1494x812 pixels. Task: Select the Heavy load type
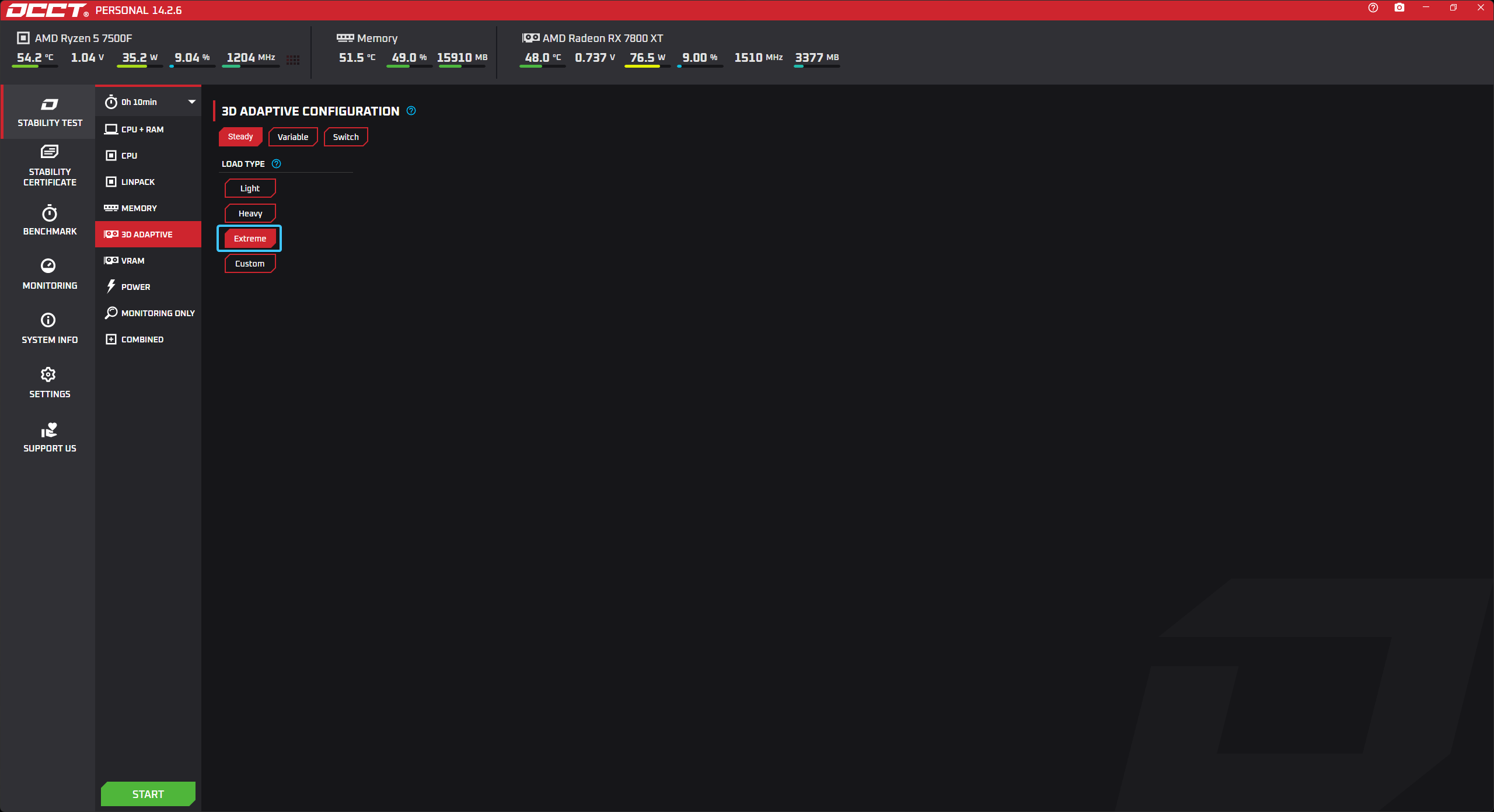click(x=250, y=213)
